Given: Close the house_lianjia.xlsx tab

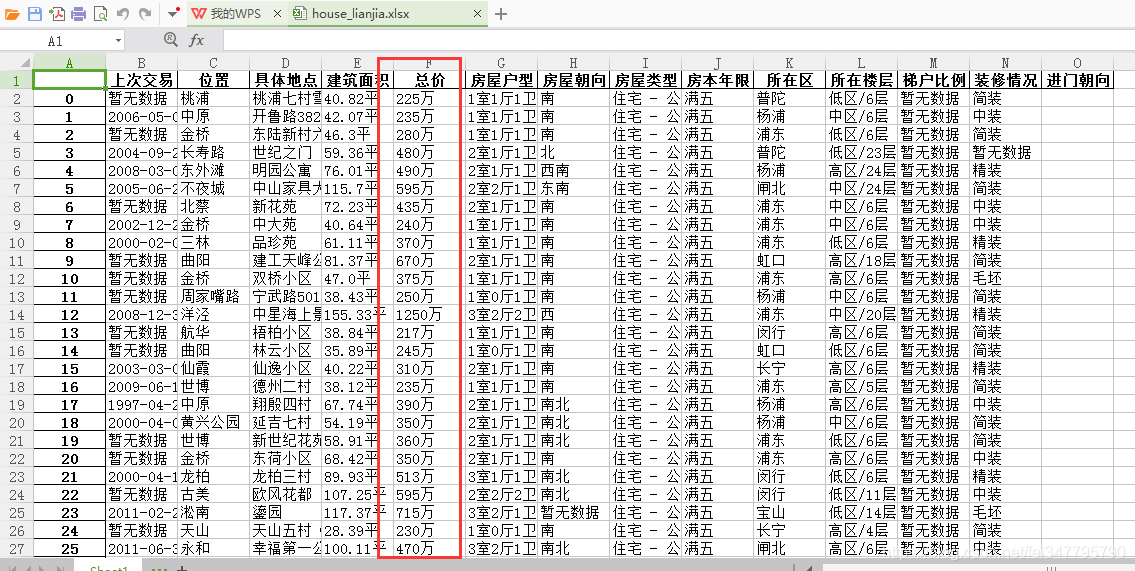Looking at the screenshot, I should (x=477, y=14).
